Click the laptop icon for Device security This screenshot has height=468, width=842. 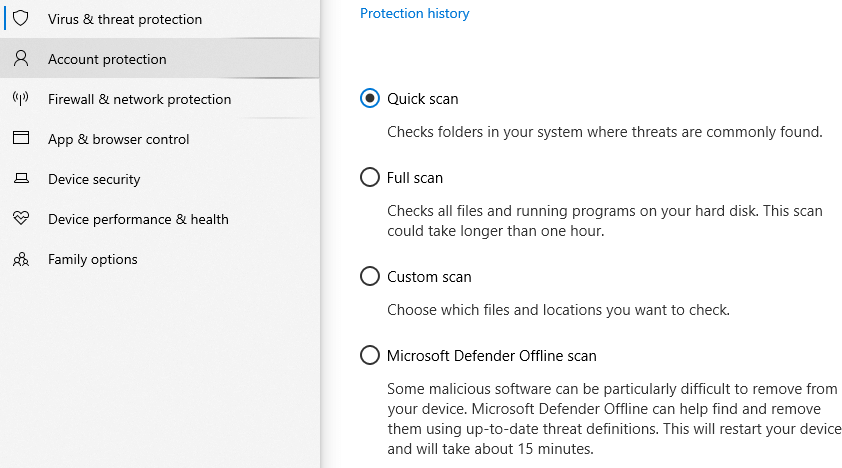(x=21, y=178)
